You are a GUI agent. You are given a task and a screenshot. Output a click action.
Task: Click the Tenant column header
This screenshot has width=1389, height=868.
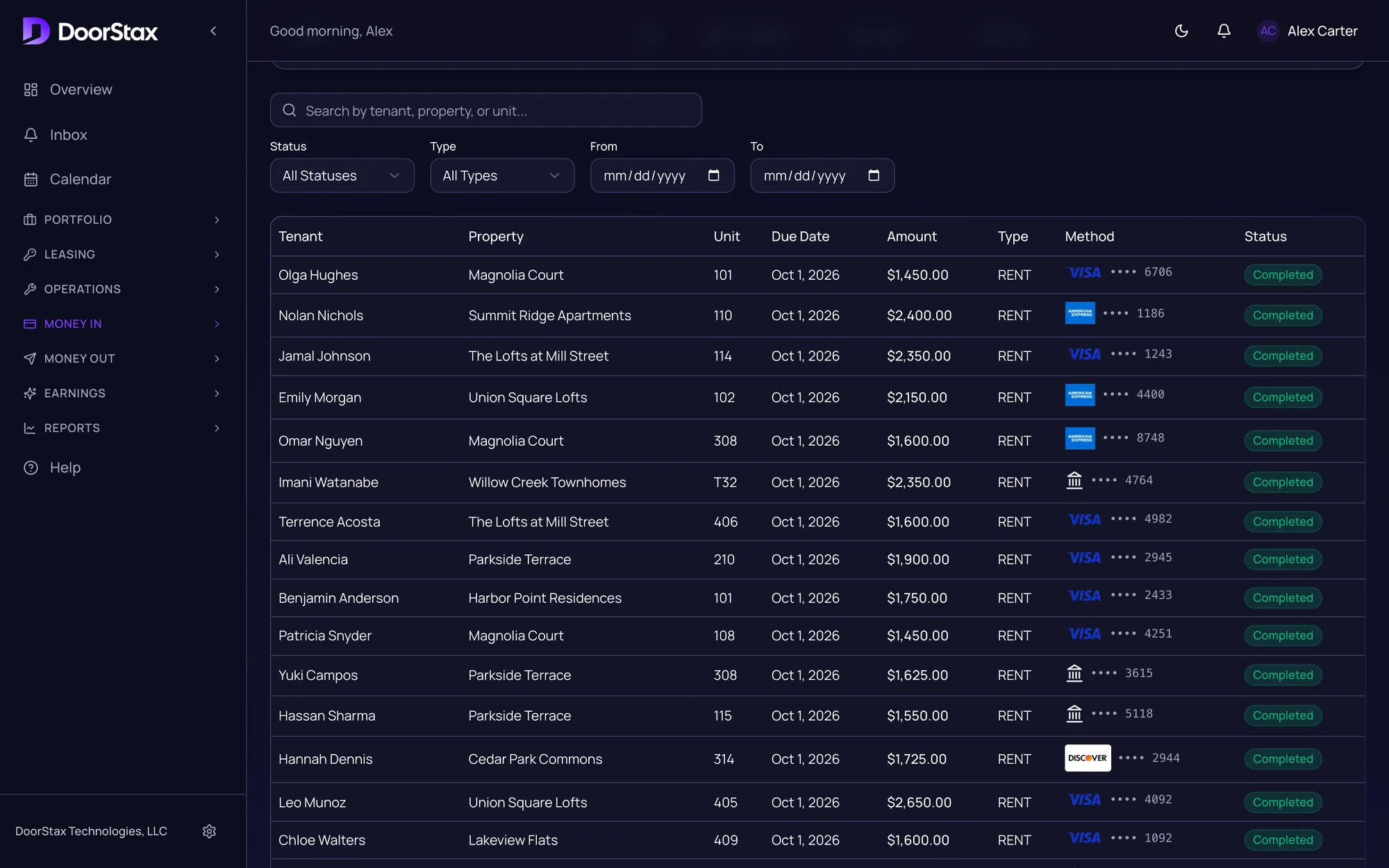click(301, 236)
